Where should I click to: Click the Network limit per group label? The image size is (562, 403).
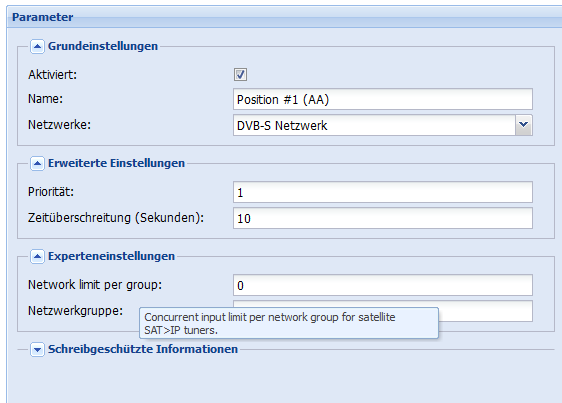click(x=95, y=285)
